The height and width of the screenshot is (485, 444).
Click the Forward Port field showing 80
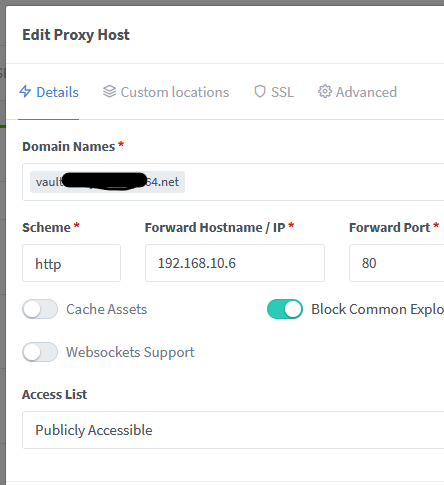point(397,263)
